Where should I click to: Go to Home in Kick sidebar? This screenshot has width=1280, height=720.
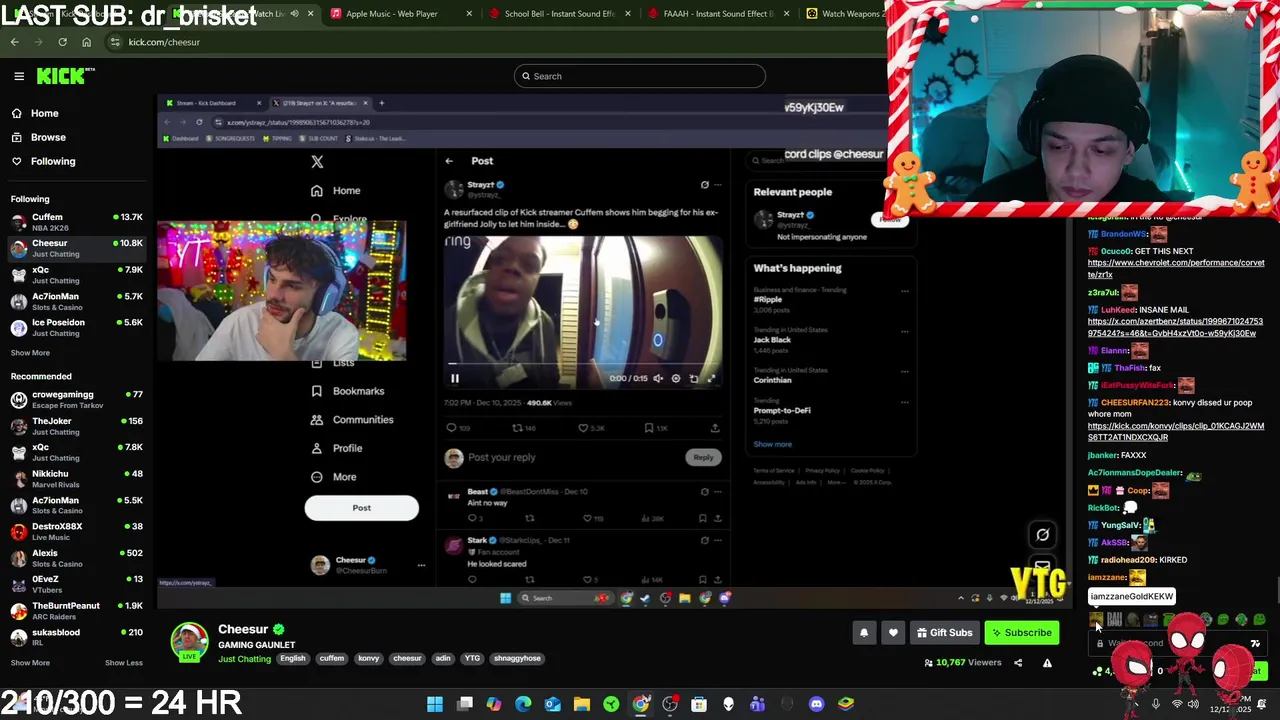click(44, 113)
